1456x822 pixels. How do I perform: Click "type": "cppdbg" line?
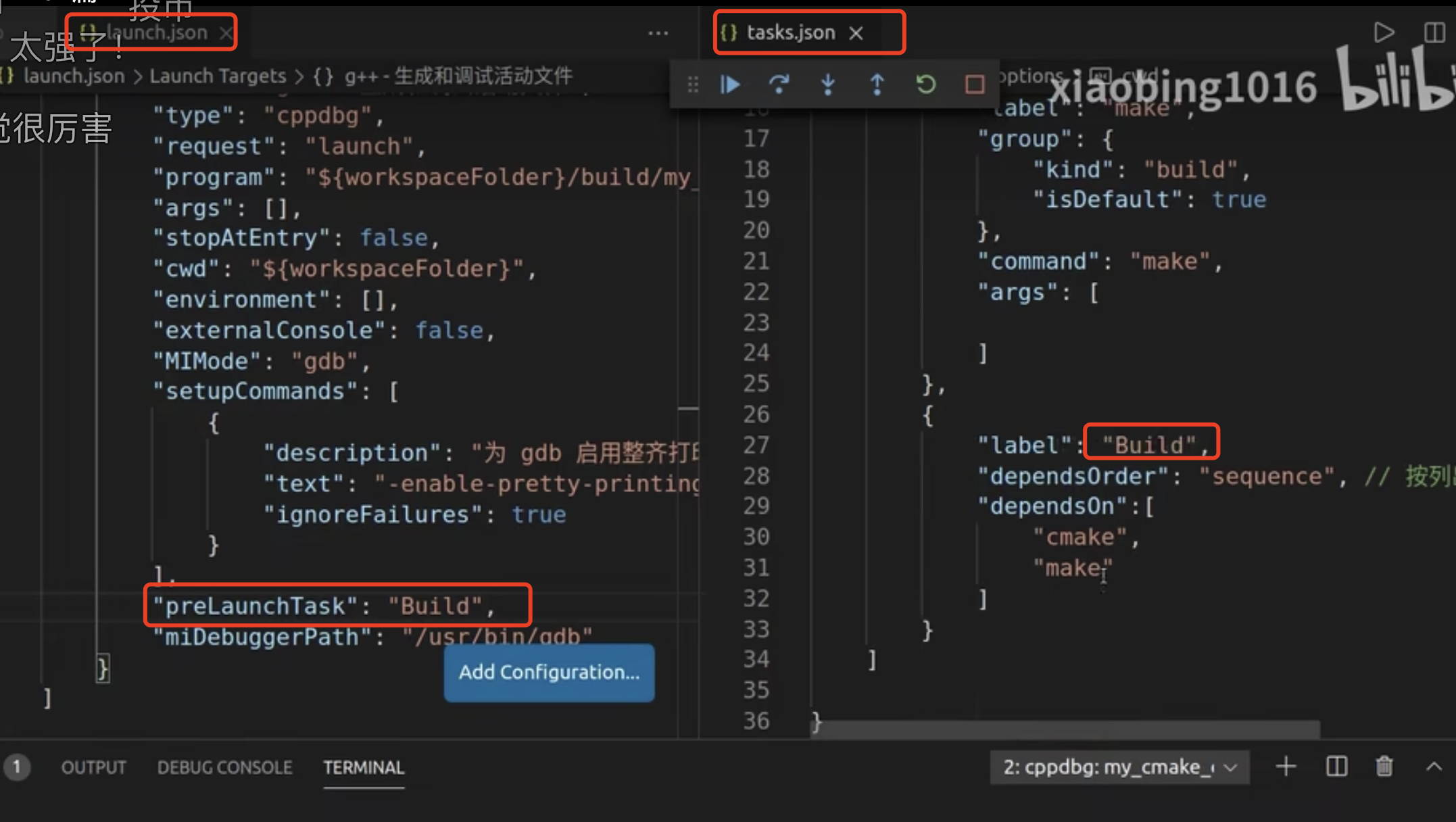tap(268, 116)
